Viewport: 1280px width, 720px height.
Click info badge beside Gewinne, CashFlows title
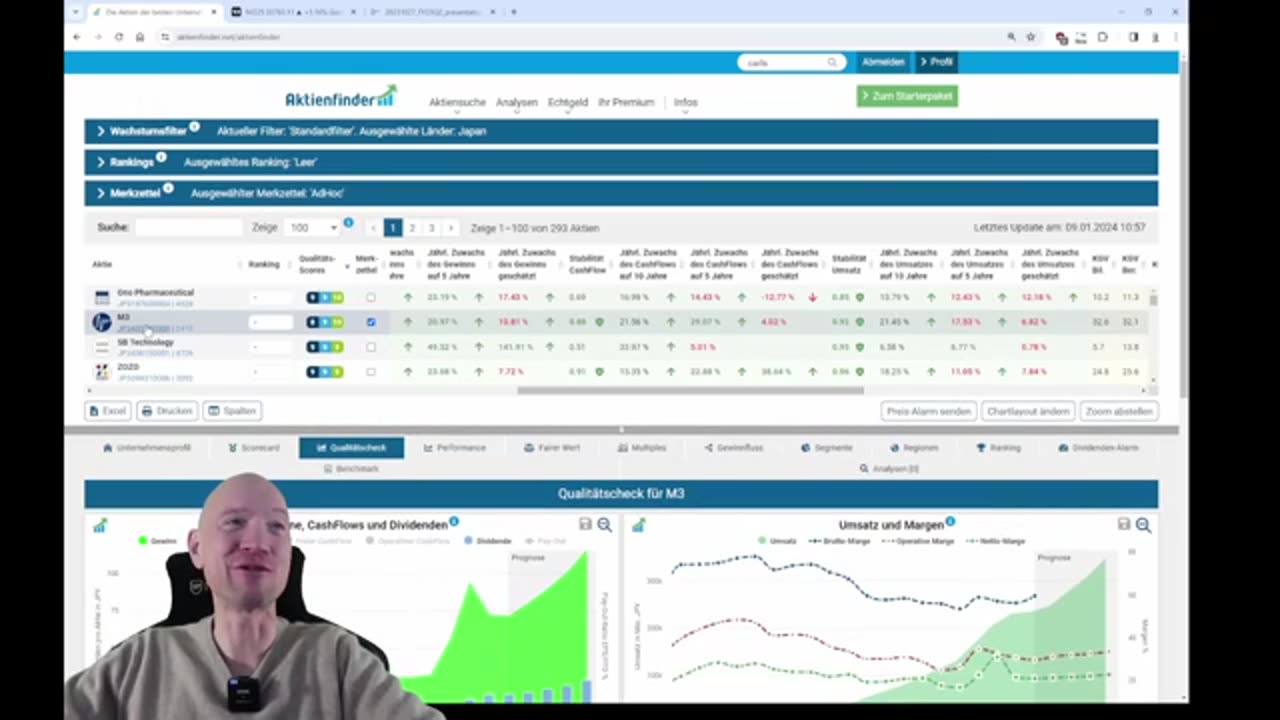(x=454, y=521)
